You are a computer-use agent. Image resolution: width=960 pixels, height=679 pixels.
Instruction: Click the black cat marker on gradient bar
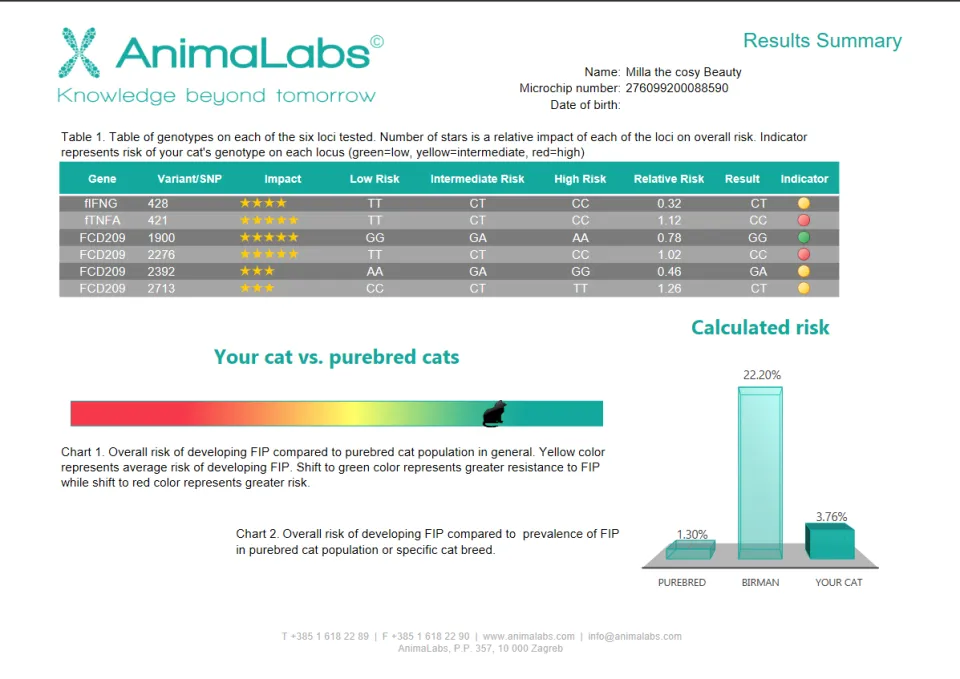tap(495, 413)
